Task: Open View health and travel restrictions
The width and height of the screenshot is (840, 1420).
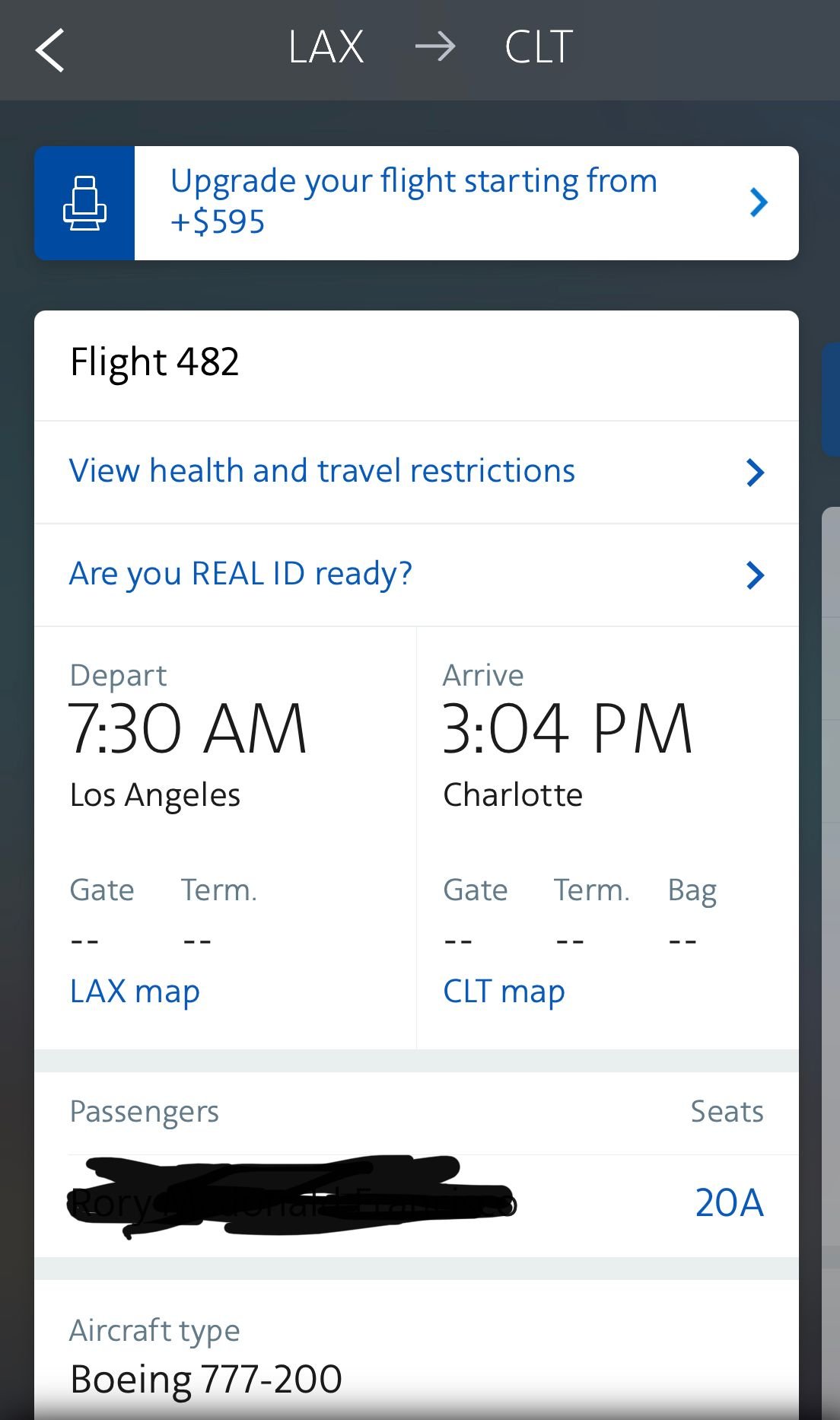Action: (x=322, y=471)
